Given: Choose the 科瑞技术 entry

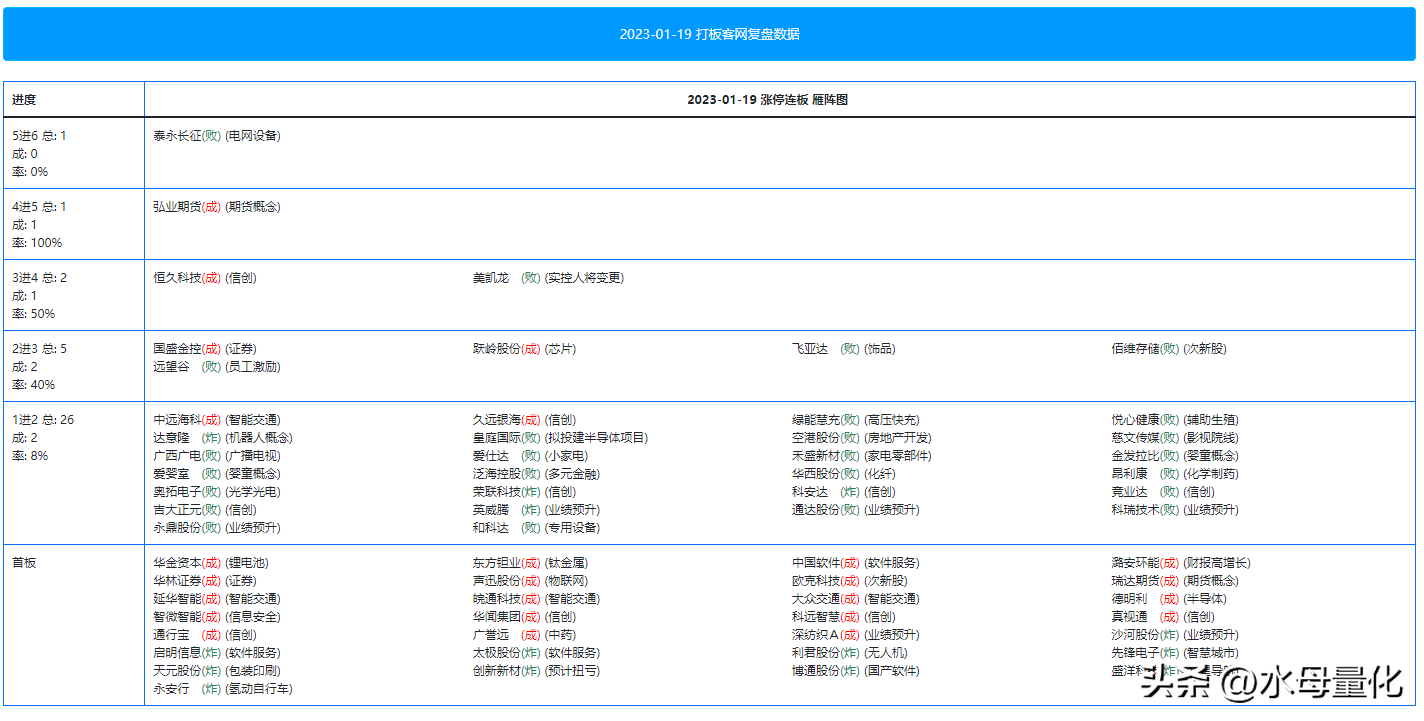Looking at the screenshot, I should tap(1135, 510).
